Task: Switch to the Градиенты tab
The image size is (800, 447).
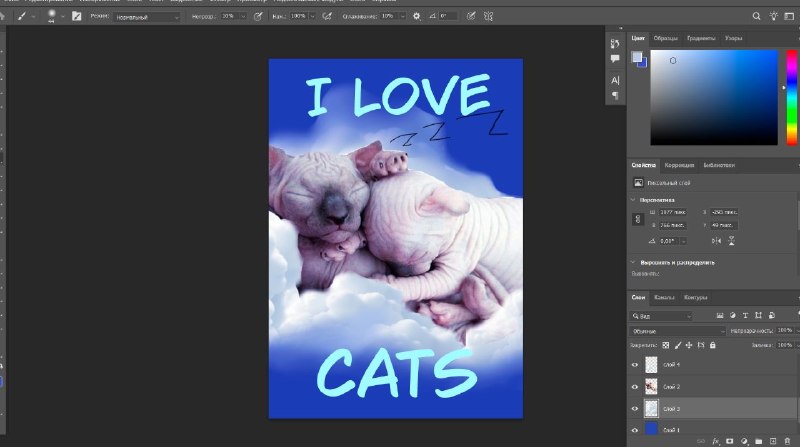Action: tap(701, 38)
